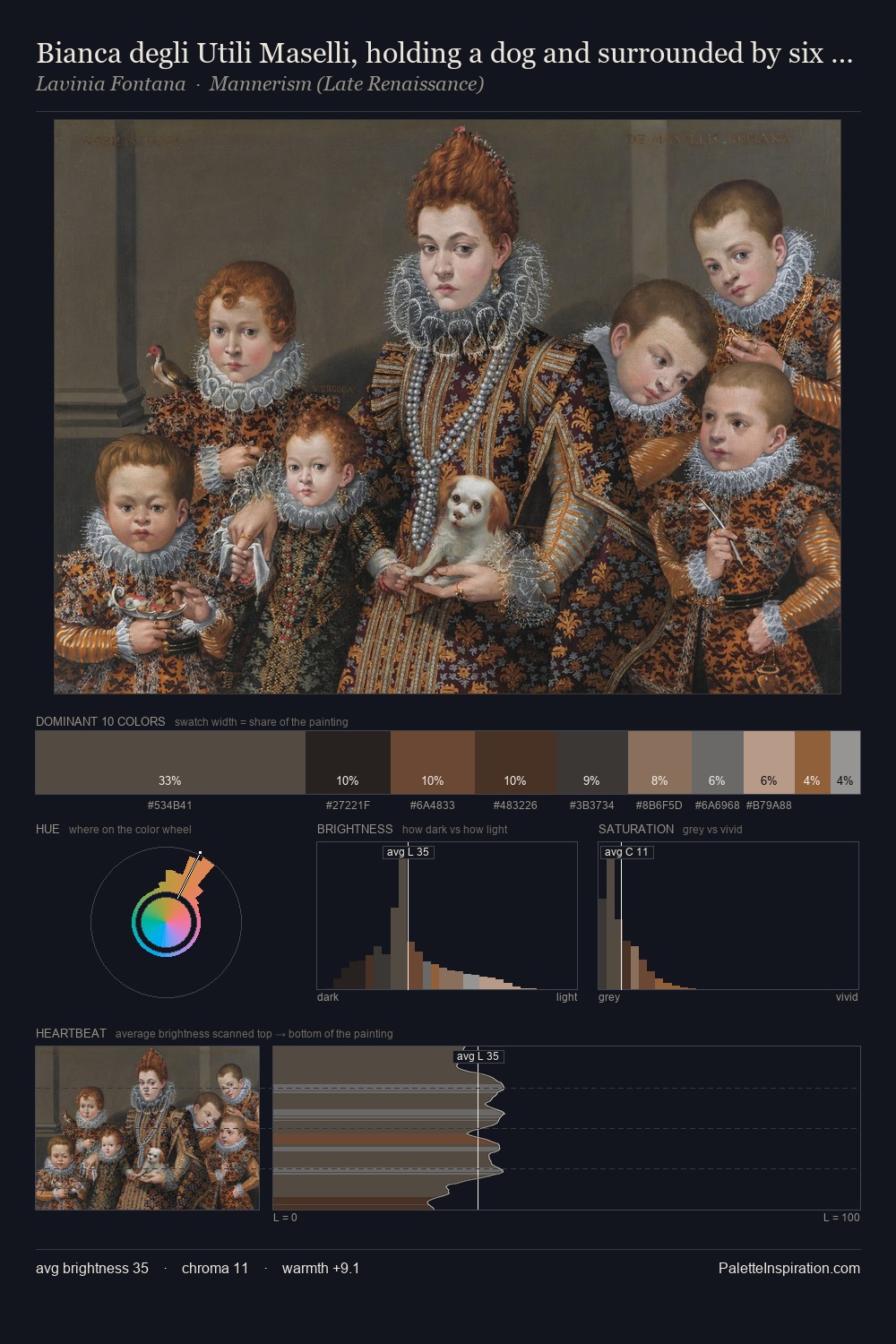
Task: Click the 33% swatch colored #534B41
Action: pos(170,762)
